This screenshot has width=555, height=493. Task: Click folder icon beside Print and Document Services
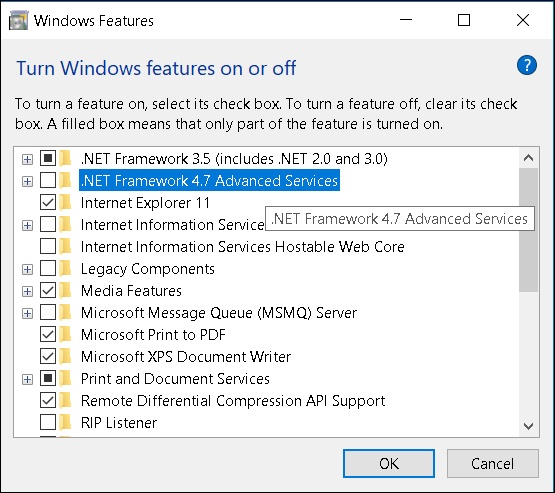[x=65, y=379]
